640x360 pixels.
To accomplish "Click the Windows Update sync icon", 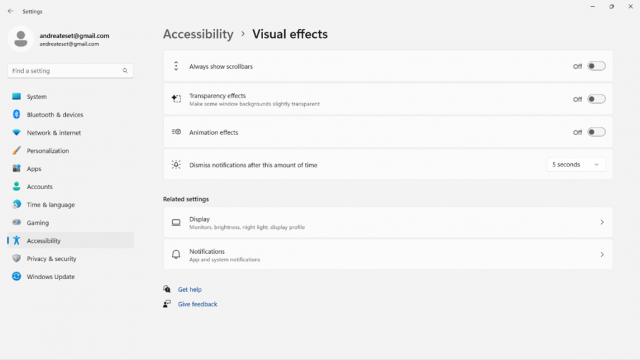I will pyautogui.click(x=16, y=276).
